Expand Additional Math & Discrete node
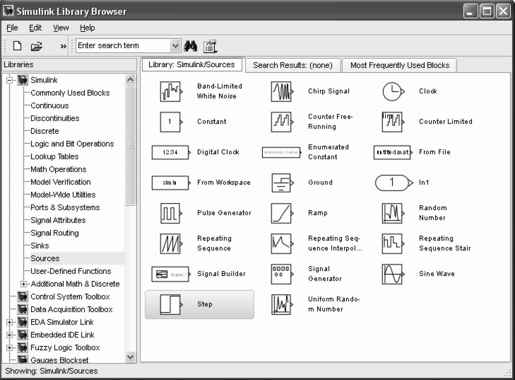This screenshot has width=515, height=380. click(x=23, y=284)
